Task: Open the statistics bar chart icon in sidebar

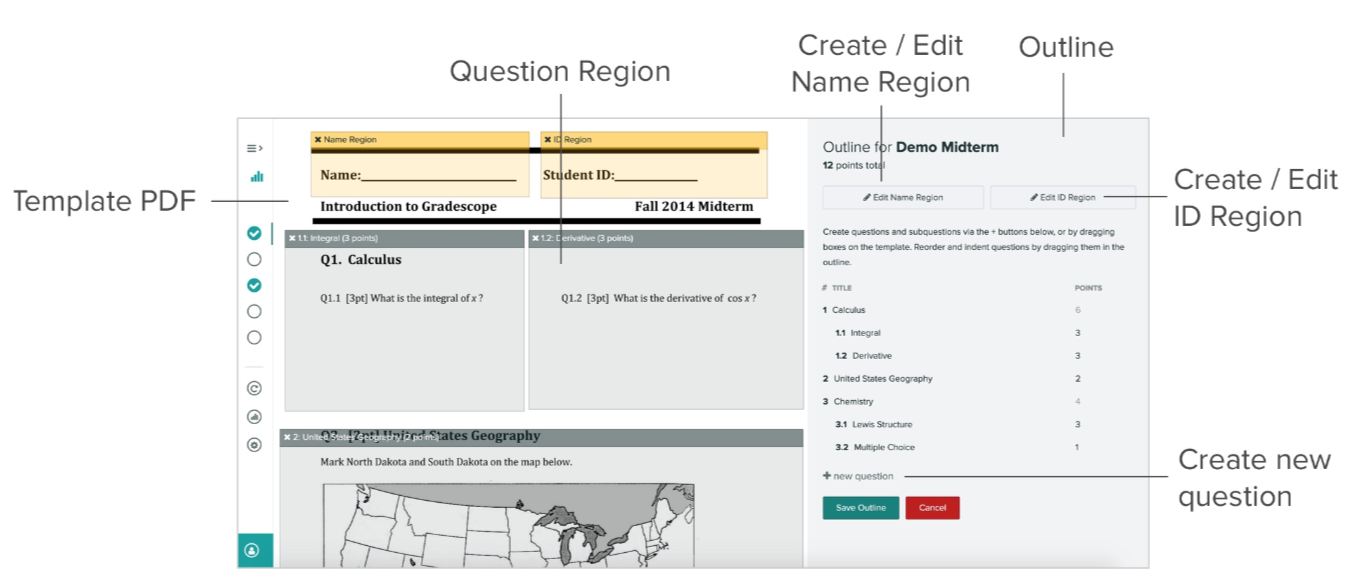Action: [256, 176]
